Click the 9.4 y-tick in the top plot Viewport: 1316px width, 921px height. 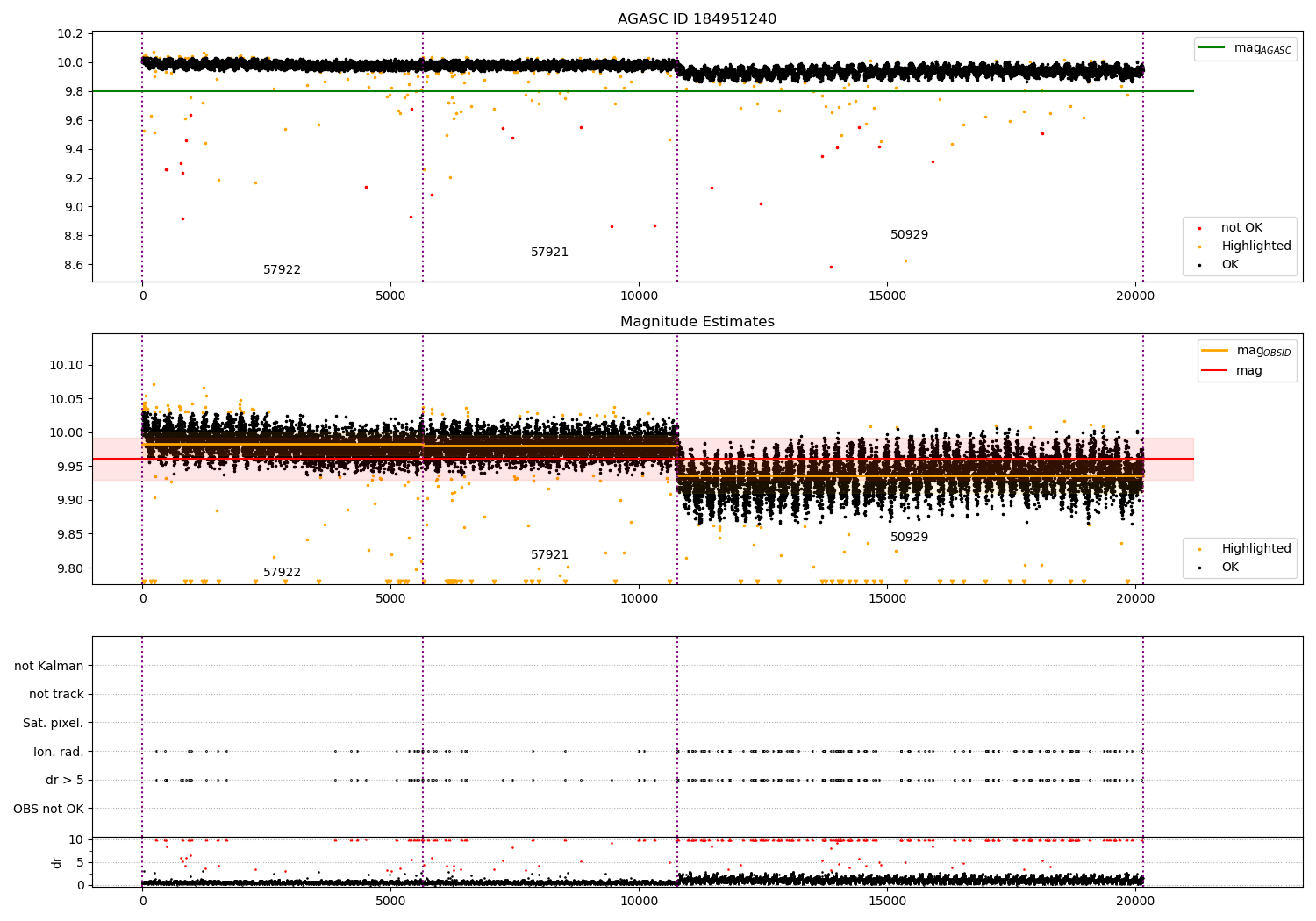click(74, 149)
